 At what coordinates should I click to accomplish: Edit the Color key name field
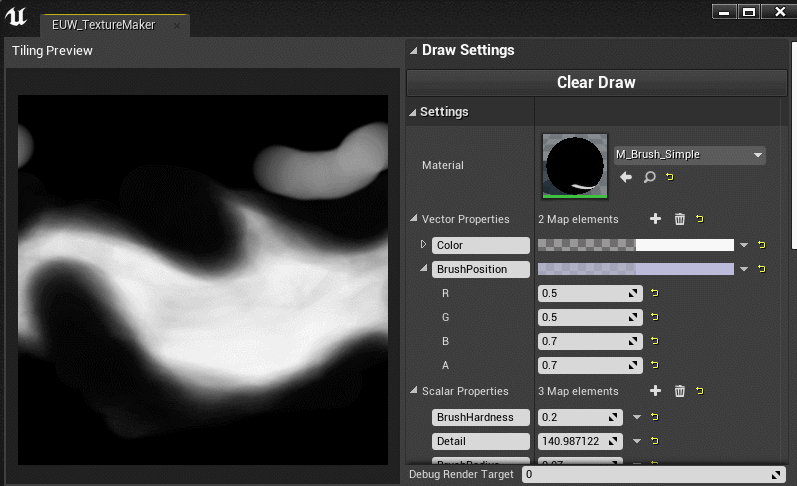click(480, 245)
